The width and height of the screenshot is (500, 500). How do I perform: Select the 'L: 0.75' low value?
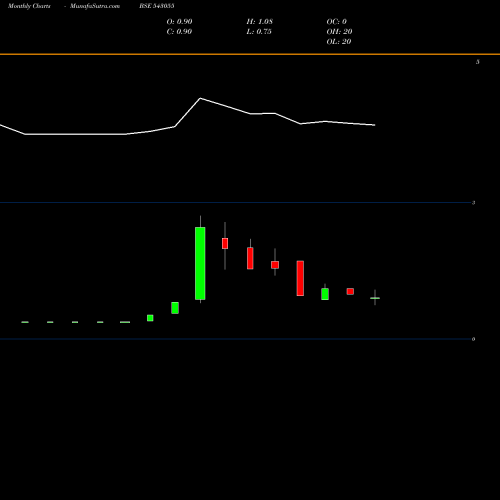(259, 32)
